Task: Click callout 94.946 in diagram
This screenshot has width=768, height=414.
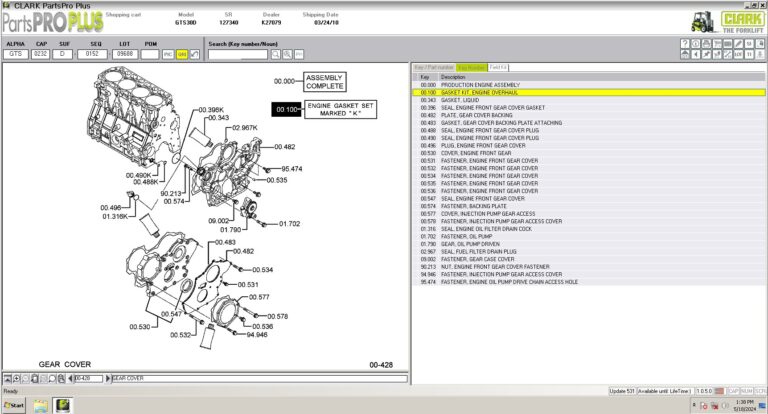Action: (257, 335)
